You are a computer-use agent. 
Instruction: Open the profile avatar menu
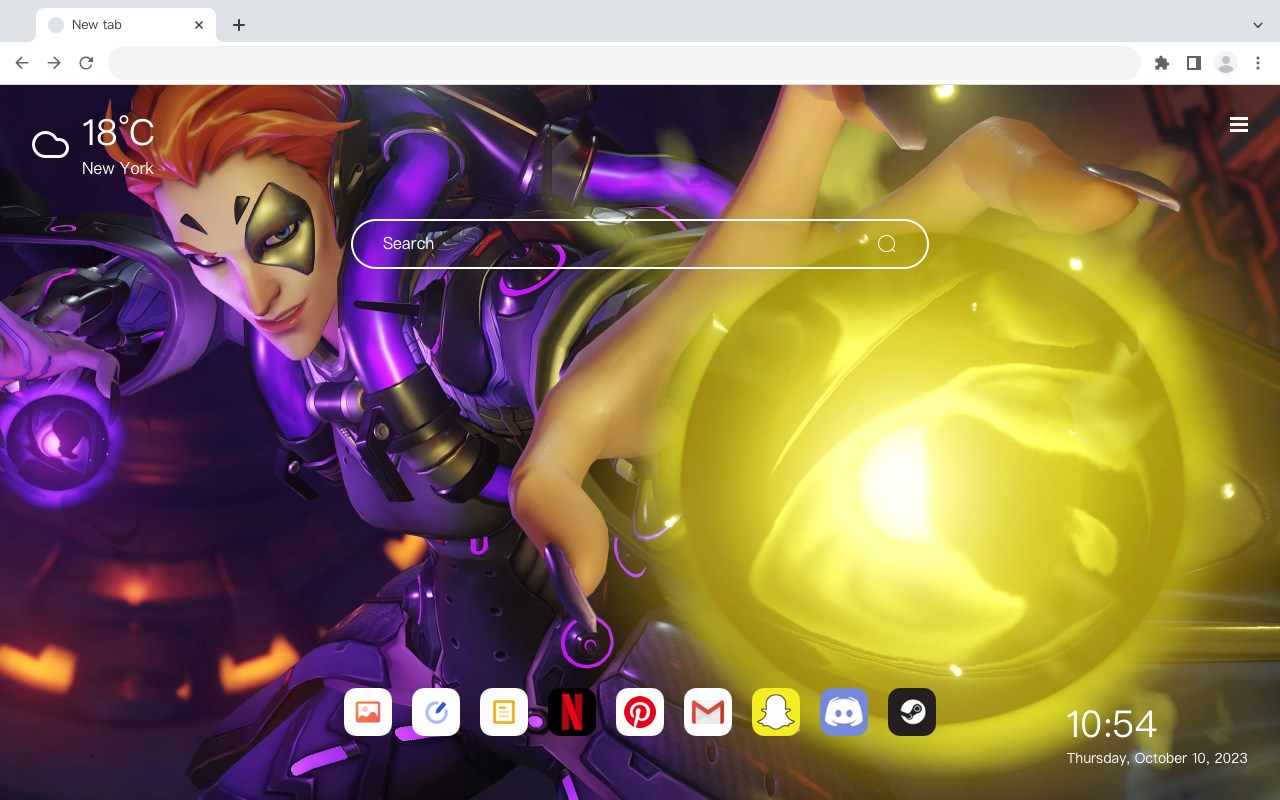pyautogui.click(x=1226, y=63)
